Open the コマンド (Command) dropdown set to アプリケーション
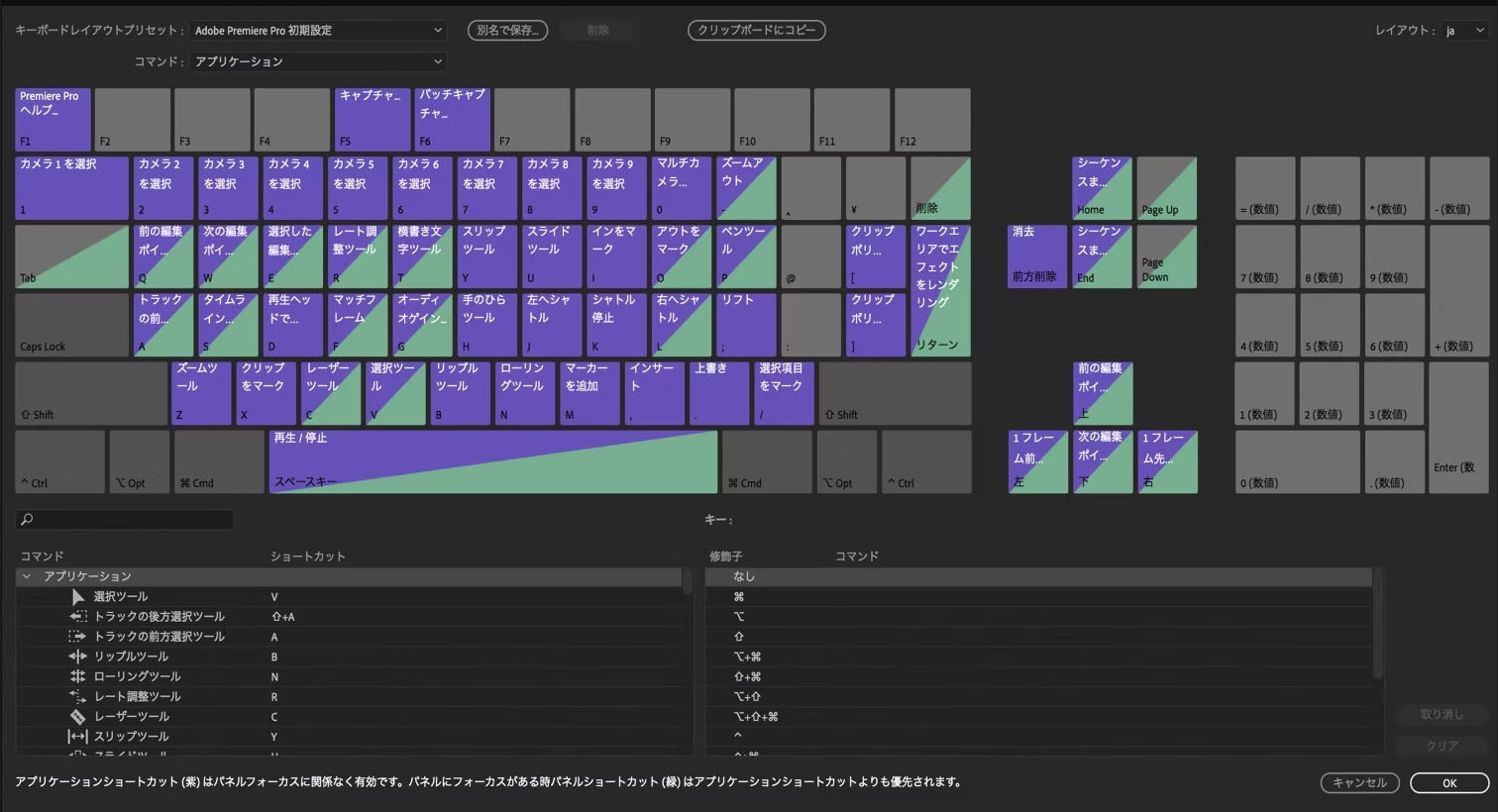 (317, 61)
